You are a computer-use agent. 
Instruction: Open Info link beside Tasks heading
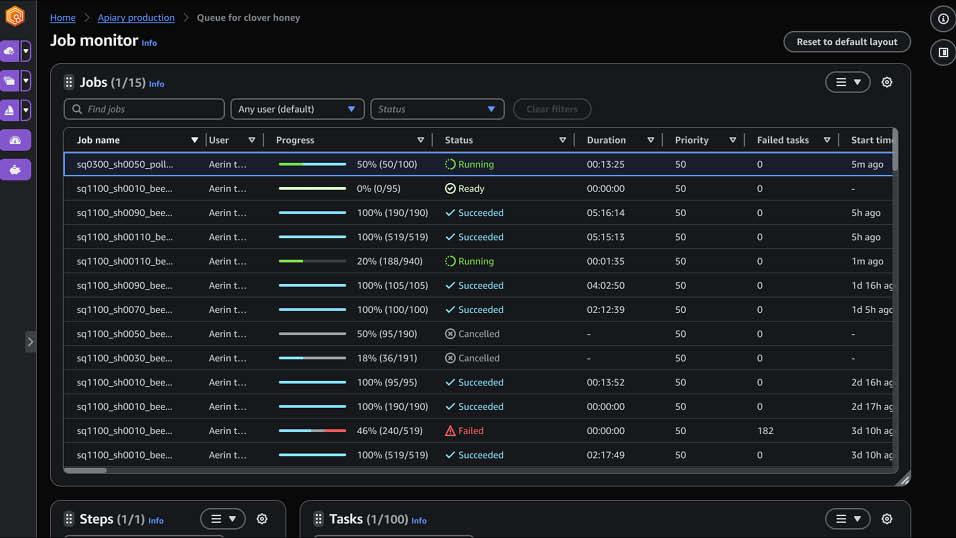[419, 521]
